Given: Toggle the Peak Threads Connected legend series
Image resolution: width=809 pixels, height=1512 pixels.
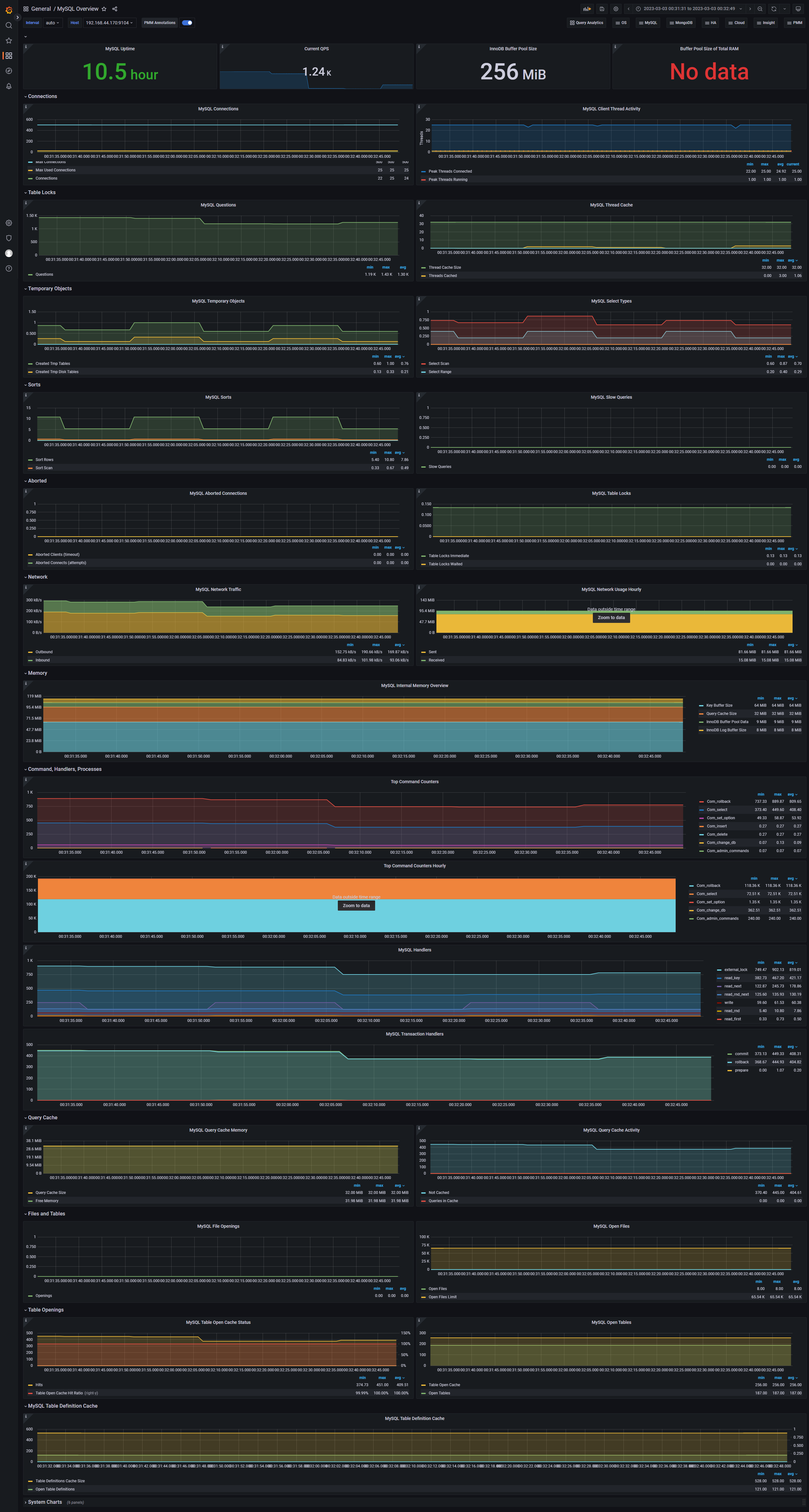Looking at the screenshot, I should 450,171.
